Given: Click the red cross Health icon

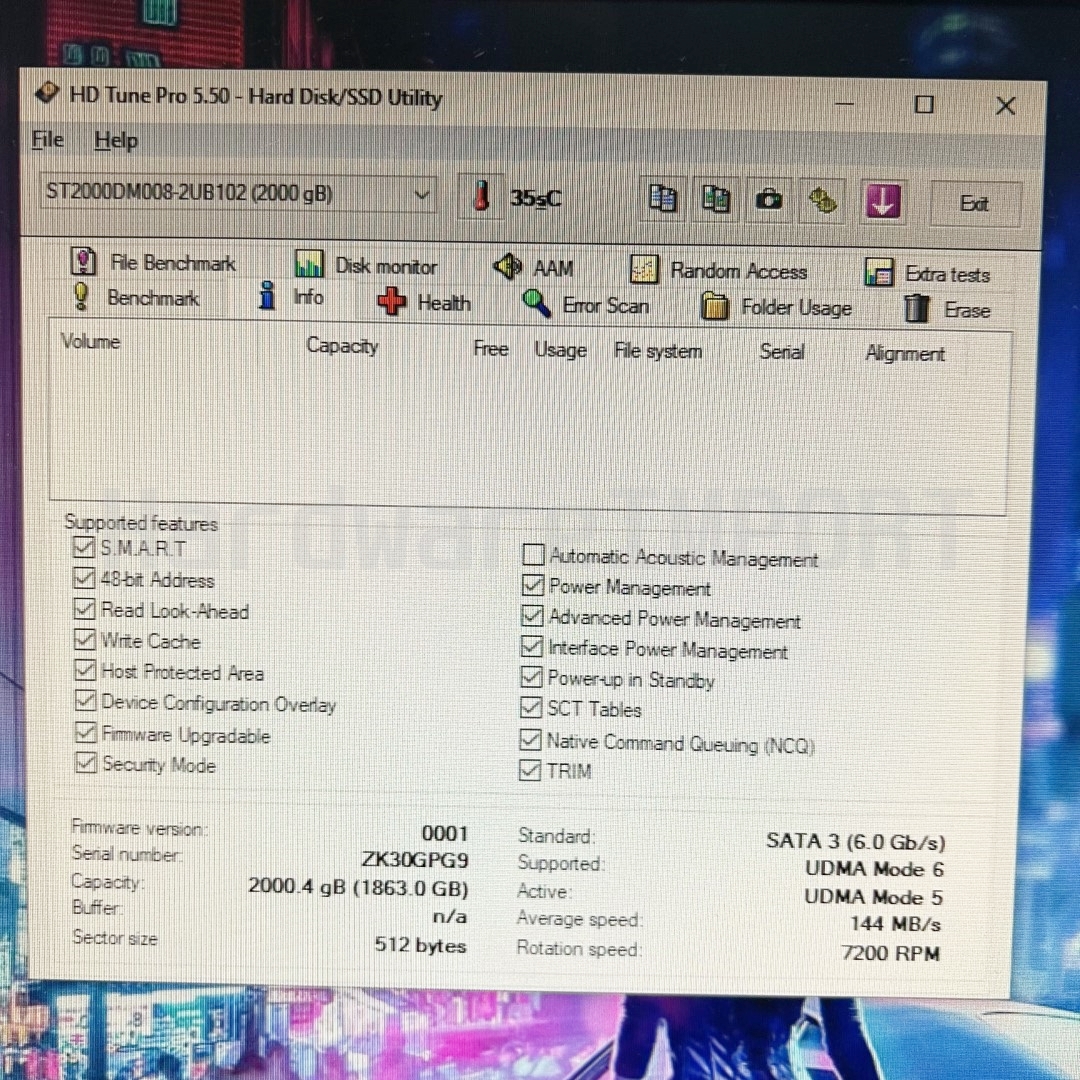Looking at the screenshot, I should tap(392, 302).
